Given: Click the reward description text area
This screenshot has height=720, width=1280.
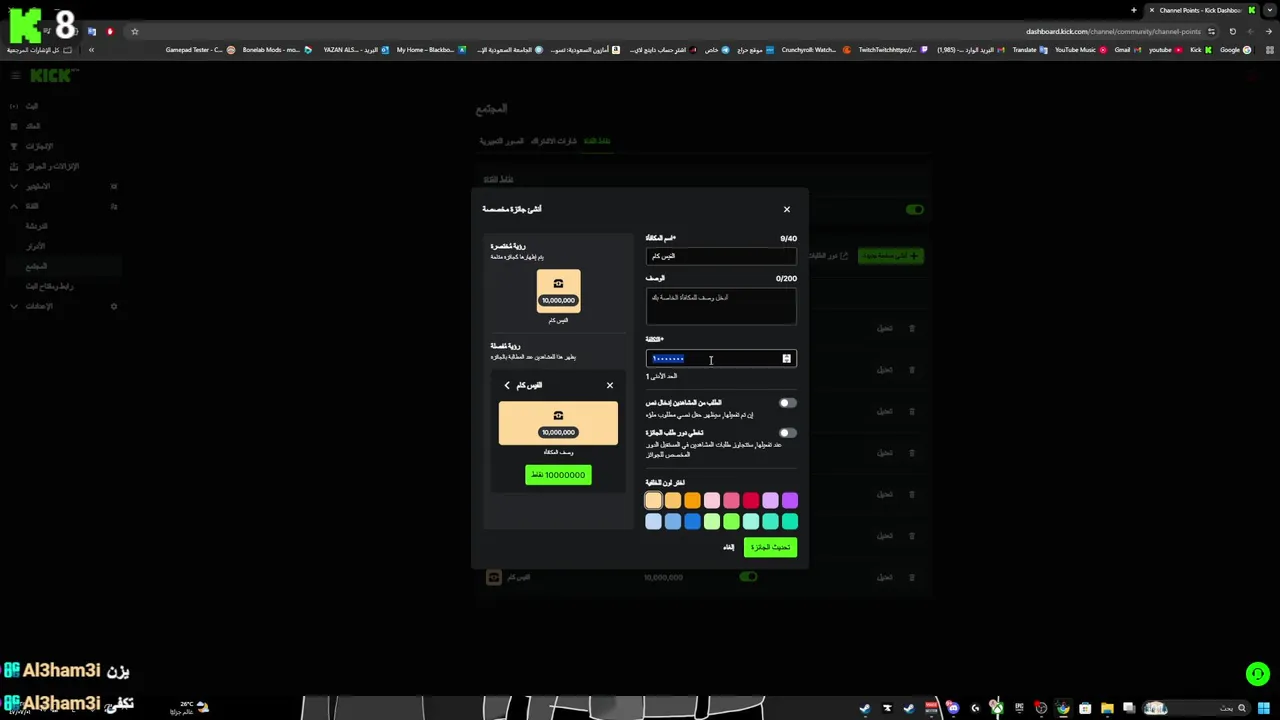Looking at the screenshot, I should [x=721, y=306].
